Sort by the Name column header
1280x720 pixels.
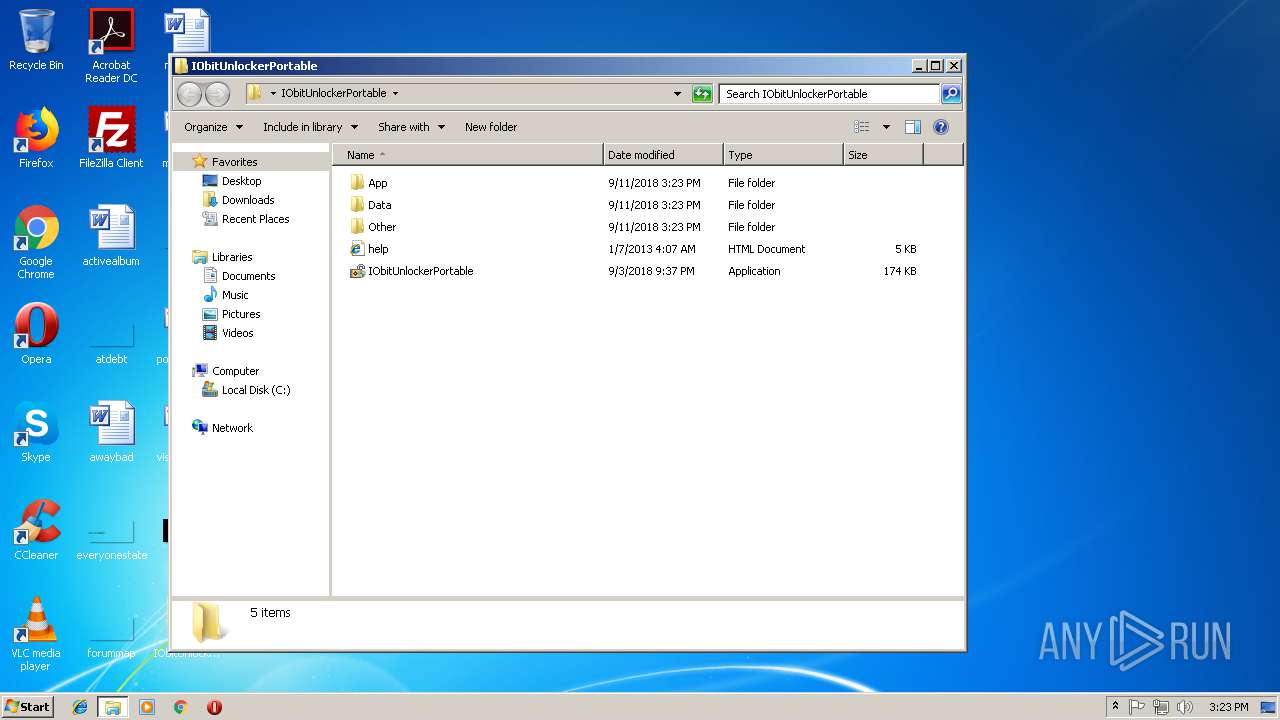(467, 155)
